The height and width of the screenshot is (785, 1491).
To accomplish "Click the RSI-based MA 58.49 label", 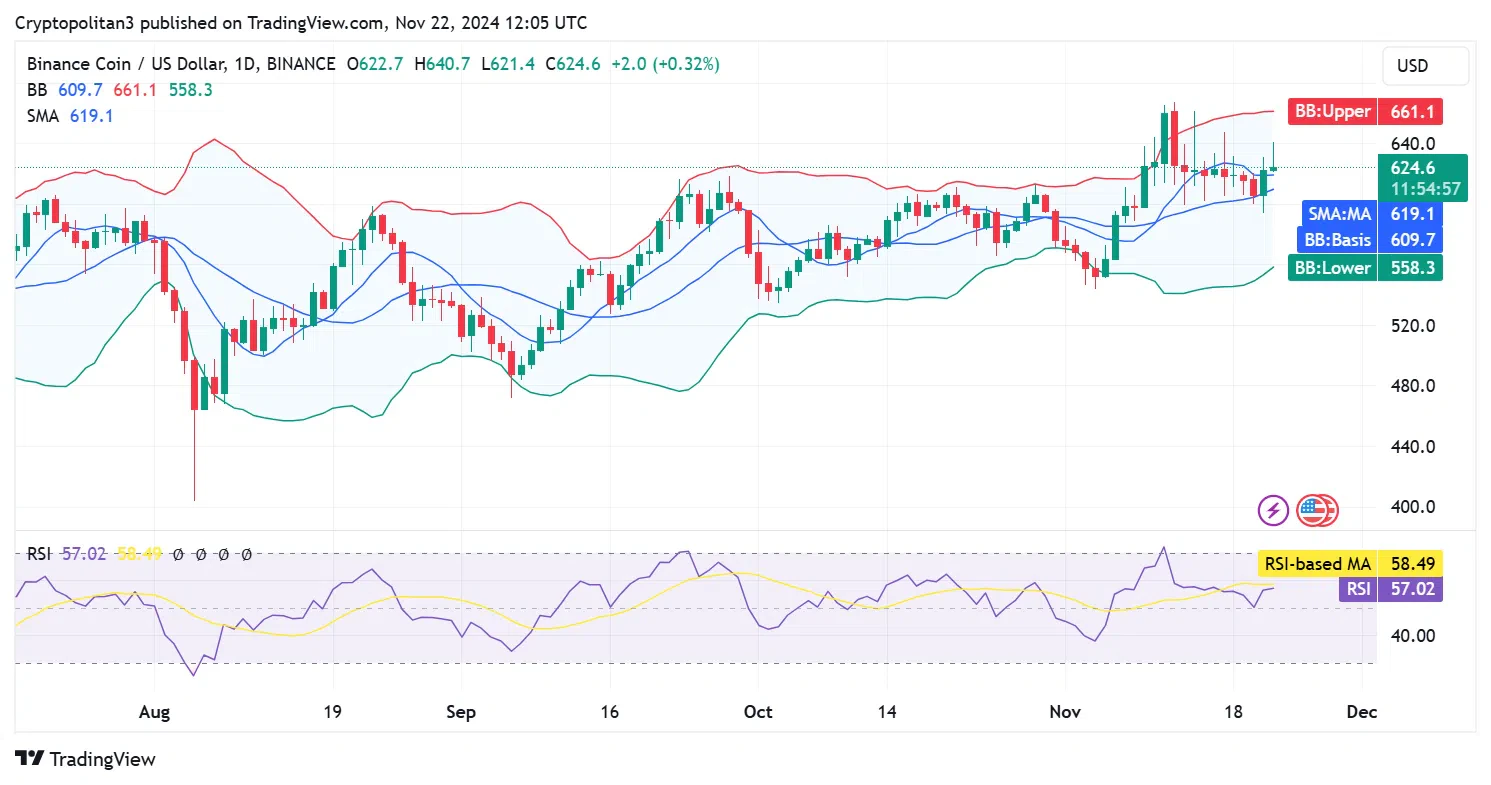I will pos(1350,564).
